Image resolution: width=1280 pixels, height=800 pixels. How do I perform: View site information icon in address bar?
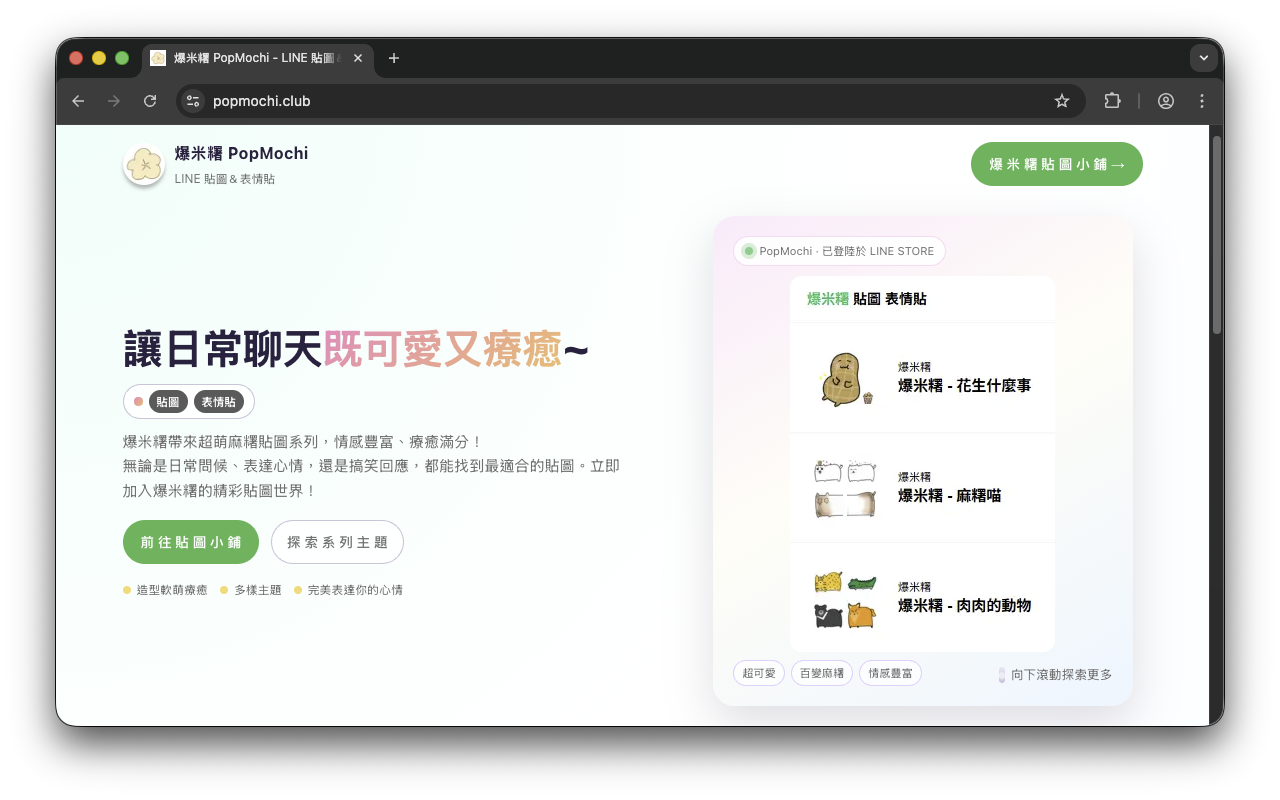tap(194, 101)
